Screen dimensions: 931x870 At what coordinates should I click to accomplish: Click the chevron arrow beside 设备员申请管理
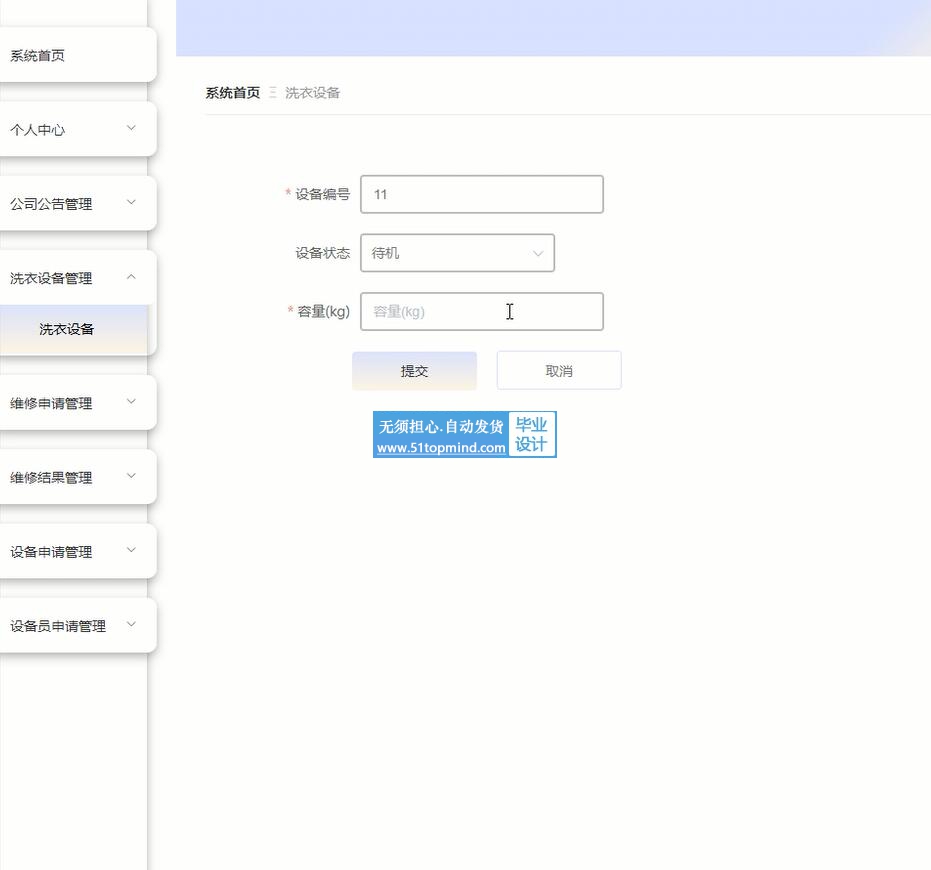click(x=131, y=625)
